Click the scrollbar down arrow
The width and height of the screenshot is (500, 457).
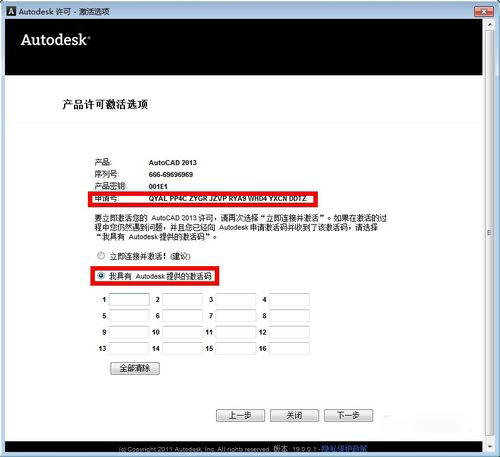(490, 446)
